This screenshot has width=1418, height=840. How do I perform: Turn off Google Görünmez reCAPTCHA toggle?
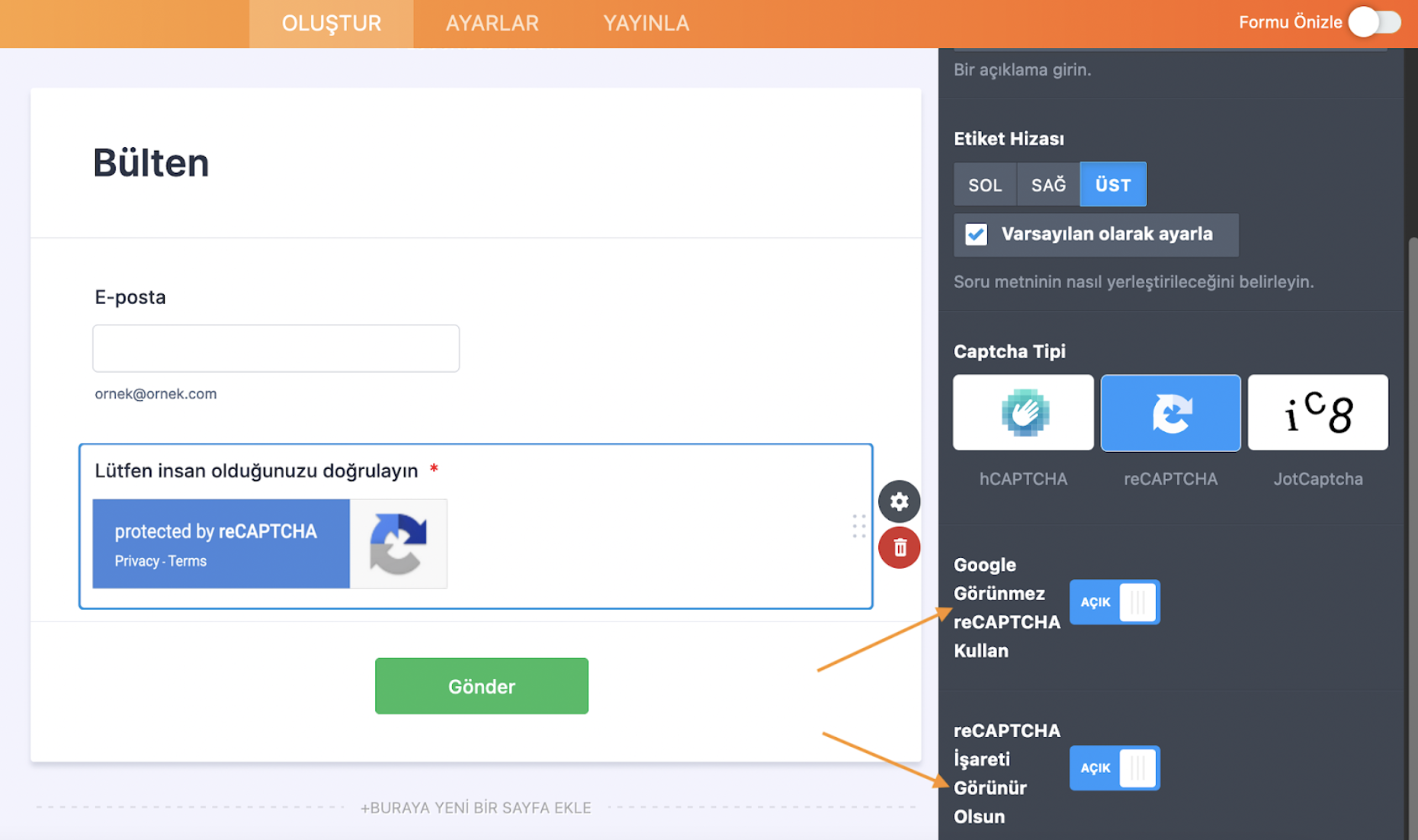click(x=1115, y=602)
